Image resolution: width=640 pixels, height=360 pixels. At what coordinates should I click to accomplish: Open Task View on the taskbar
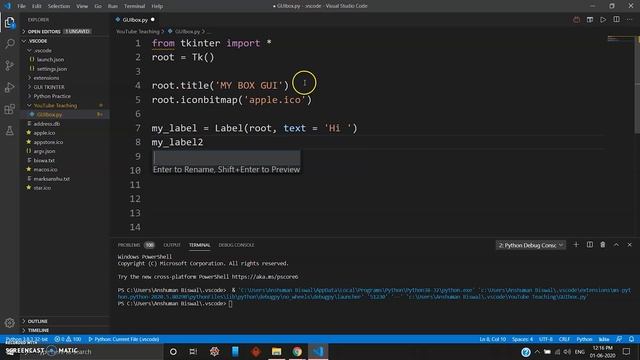pyautogui.click(x=193, y=351)
